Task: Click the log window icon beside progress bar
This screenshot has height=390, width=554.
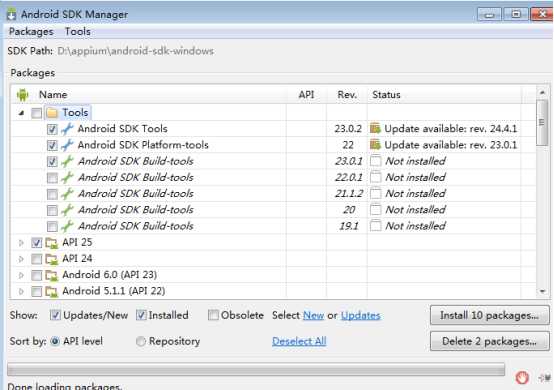Action: [544, 378]
